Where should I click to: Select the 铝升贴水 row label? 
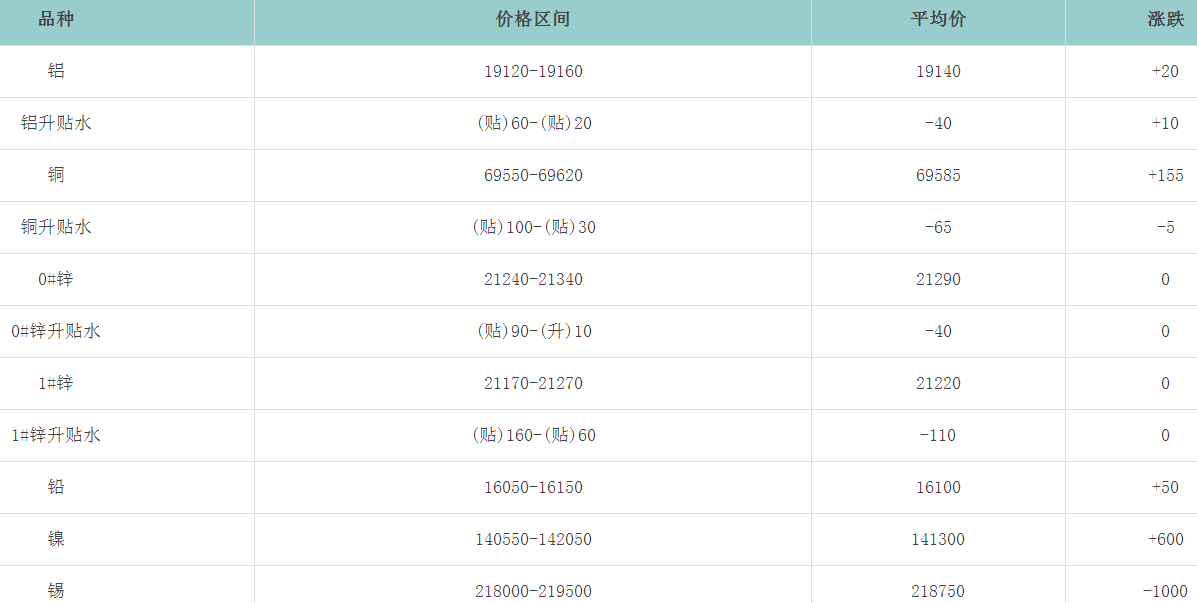56,124
